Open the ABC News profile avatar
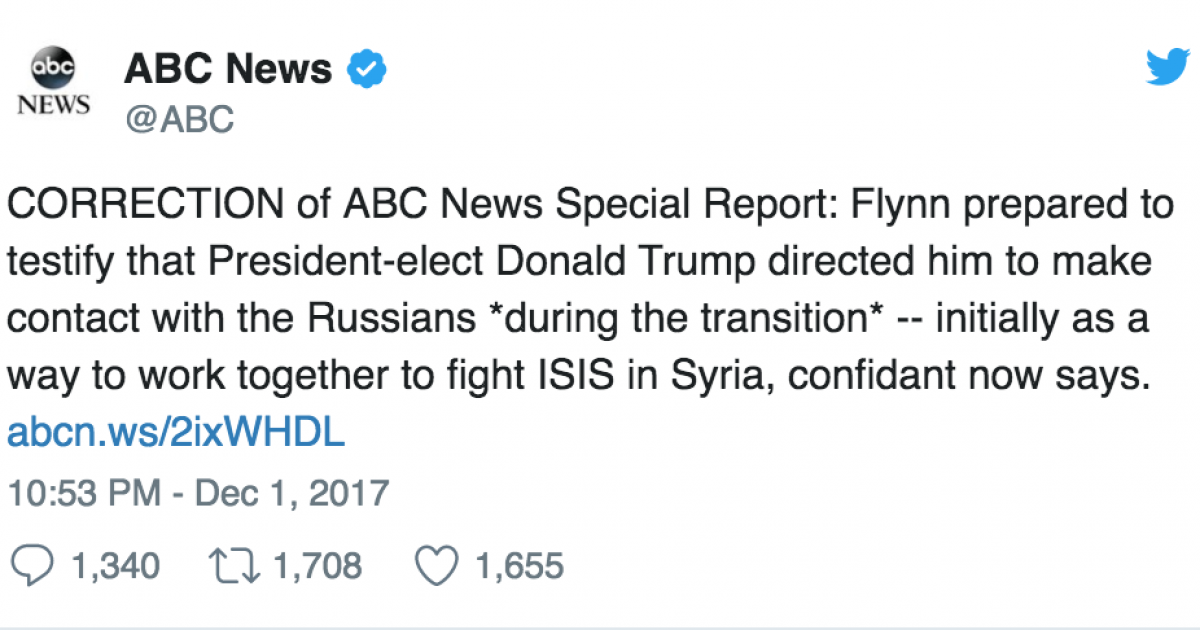 (x=53, y=79)
